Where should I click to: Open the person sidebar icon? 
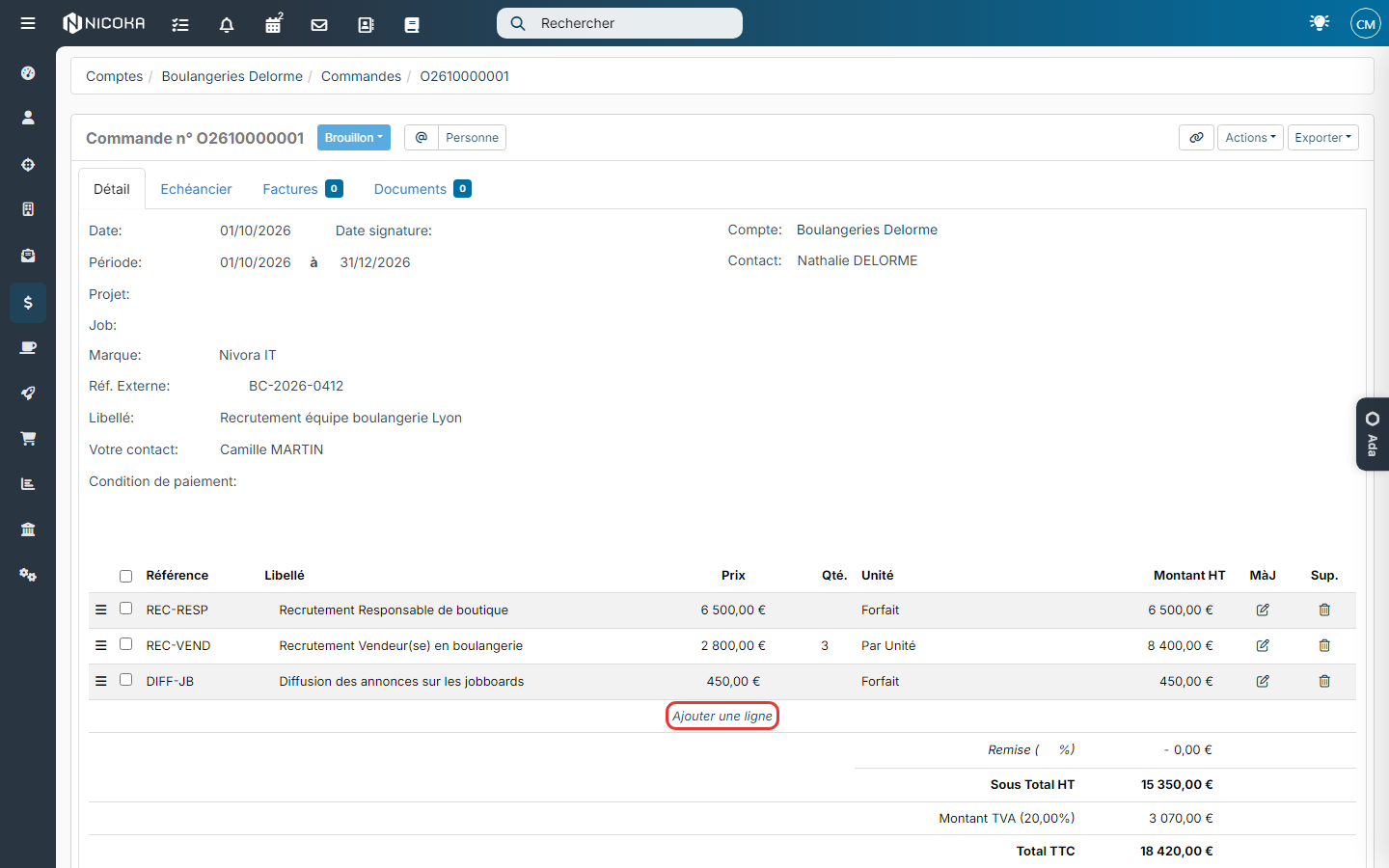pyautogui.click(x=28, y=118)
